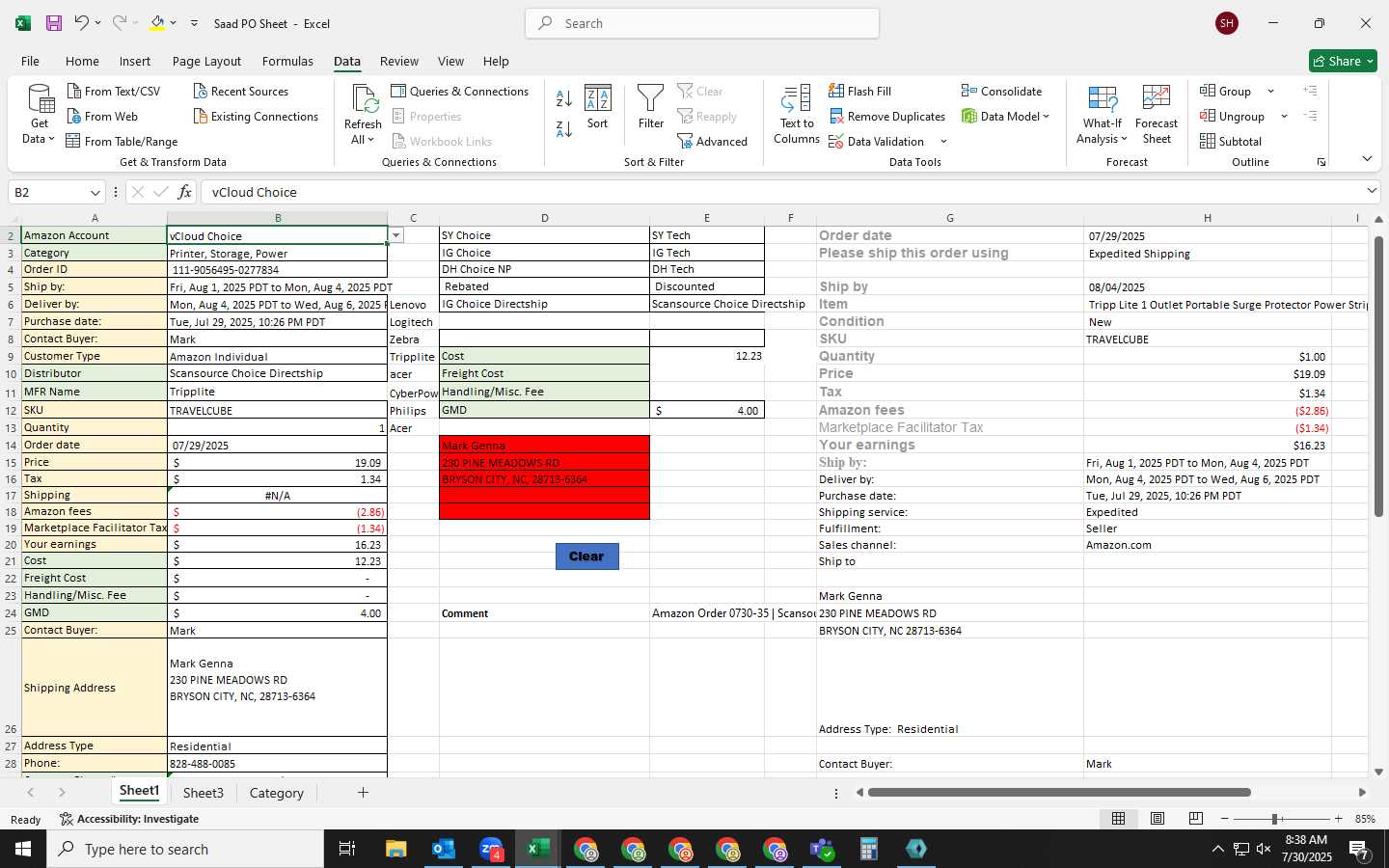Expand Ungroup dropdown arrow

1284,117
